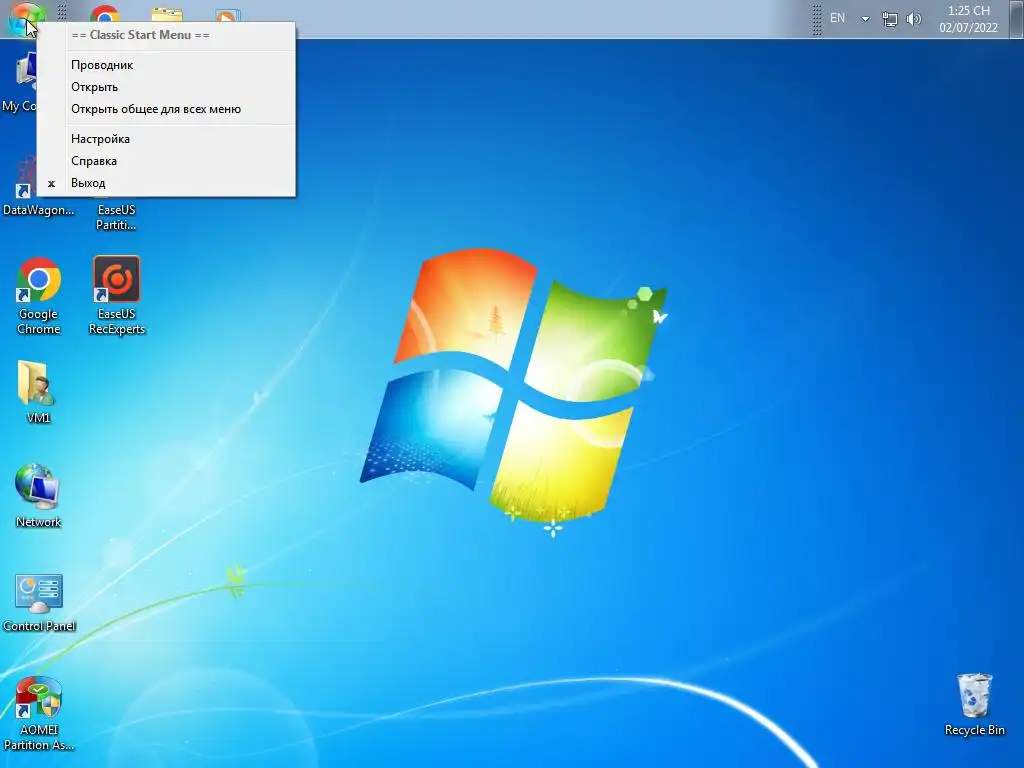Select the EaseUS Partition desktop label
1024x768 pixels.
116,217
